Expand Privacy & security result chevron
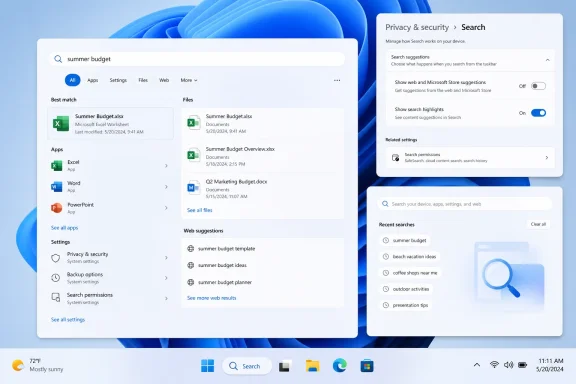The image size is (576, 384). click(x=166, y=258)
